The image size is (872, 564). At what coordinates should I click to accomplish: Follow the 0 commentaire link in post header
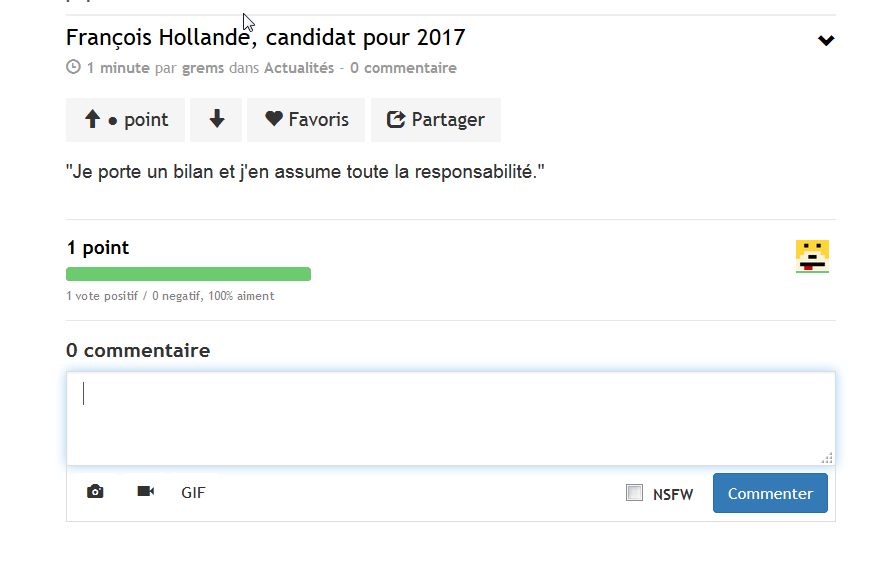403,68
